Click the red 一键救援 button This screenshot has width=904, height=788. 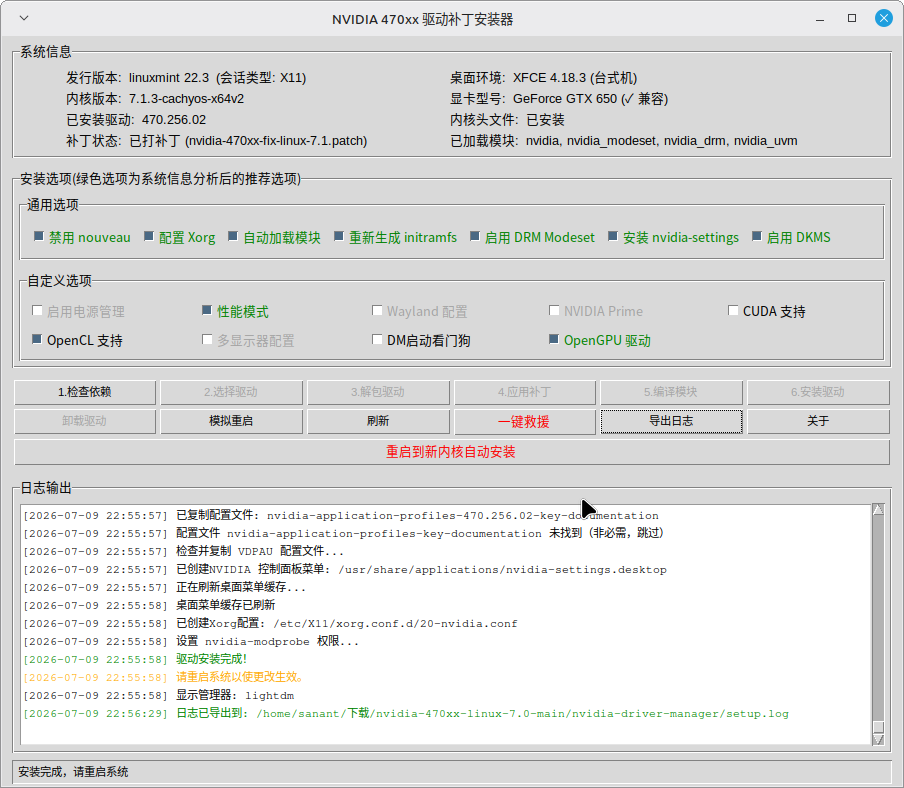pos(525,421)
